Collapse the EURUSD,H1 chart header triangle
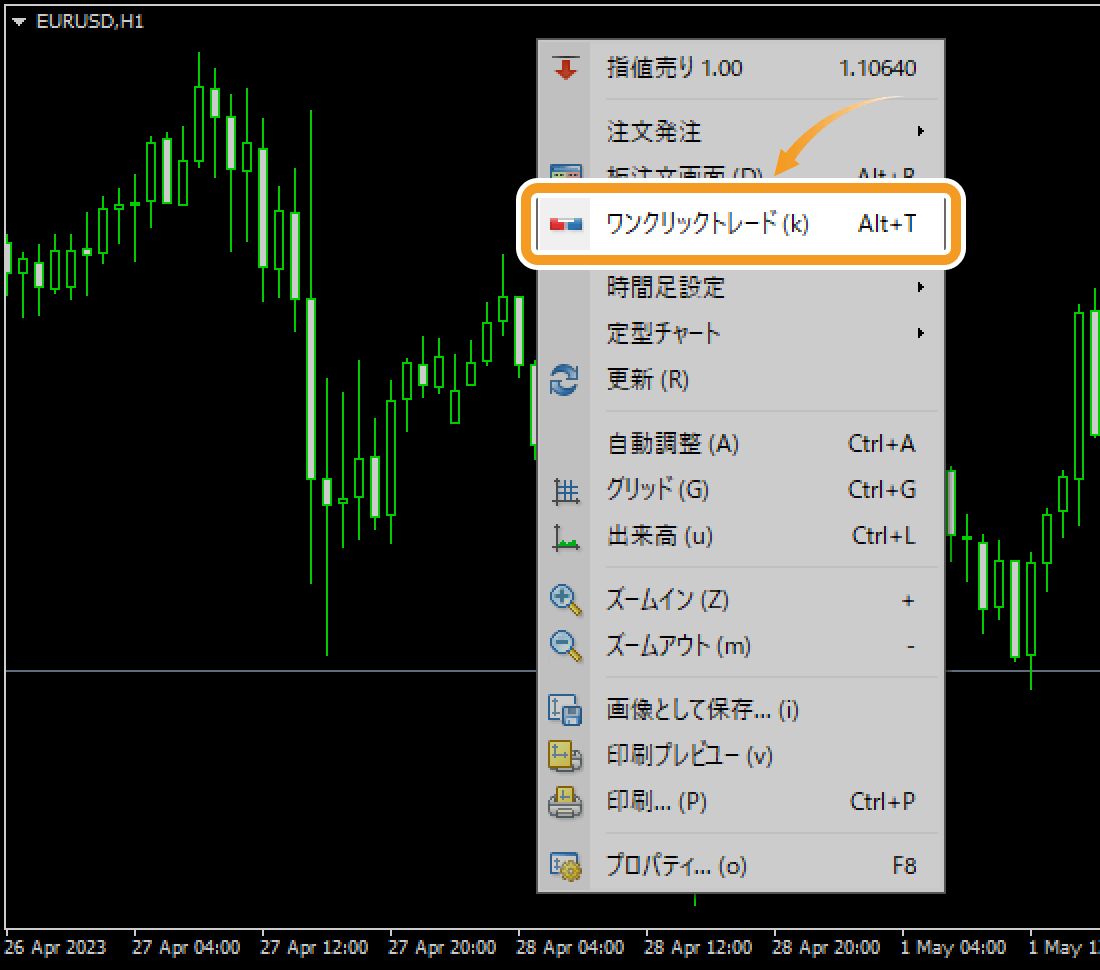 click(x=18, y=18)
